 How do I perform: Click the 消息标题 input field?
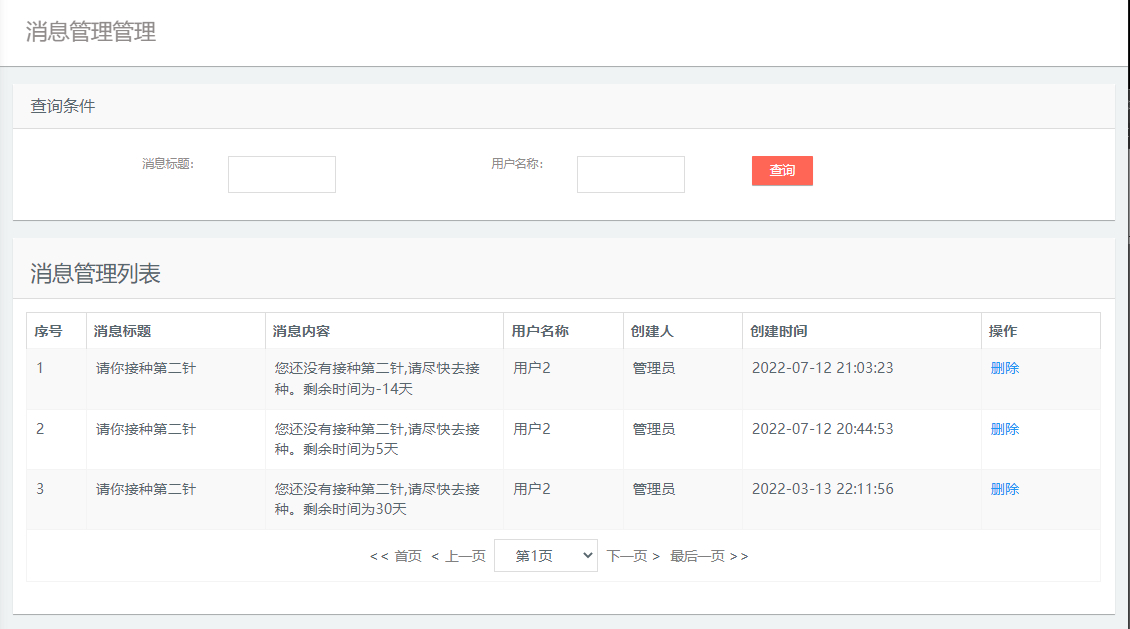point(281,173)
